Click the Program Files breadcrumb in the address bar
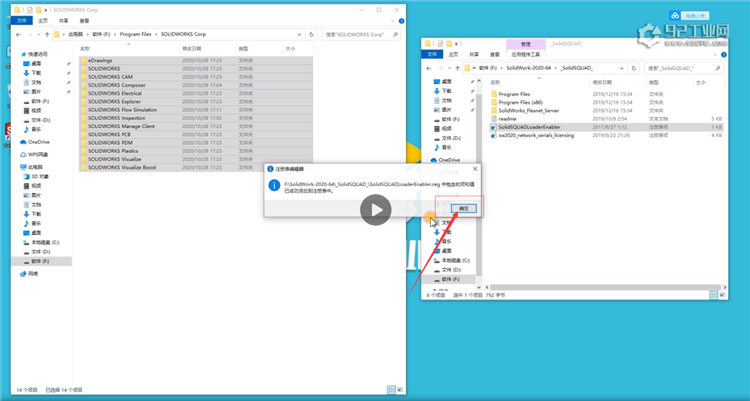This screenshot has width=750, height=401. [135, 34]
